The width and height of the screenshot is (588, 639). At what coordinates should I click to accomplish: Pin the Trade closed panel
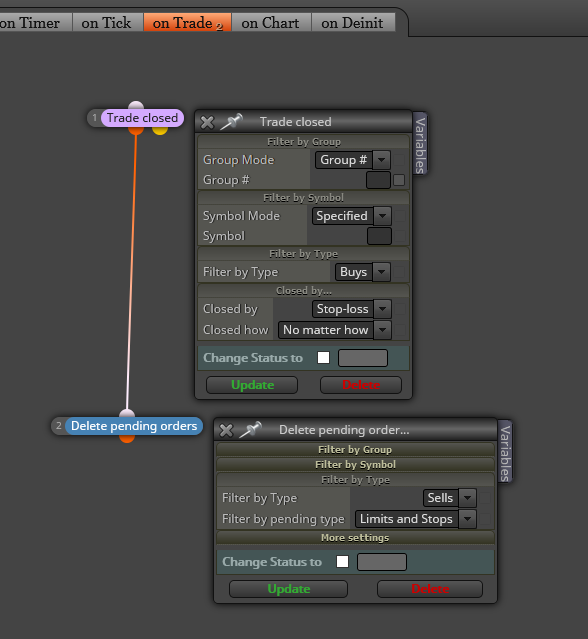click(x=231, y=122)
